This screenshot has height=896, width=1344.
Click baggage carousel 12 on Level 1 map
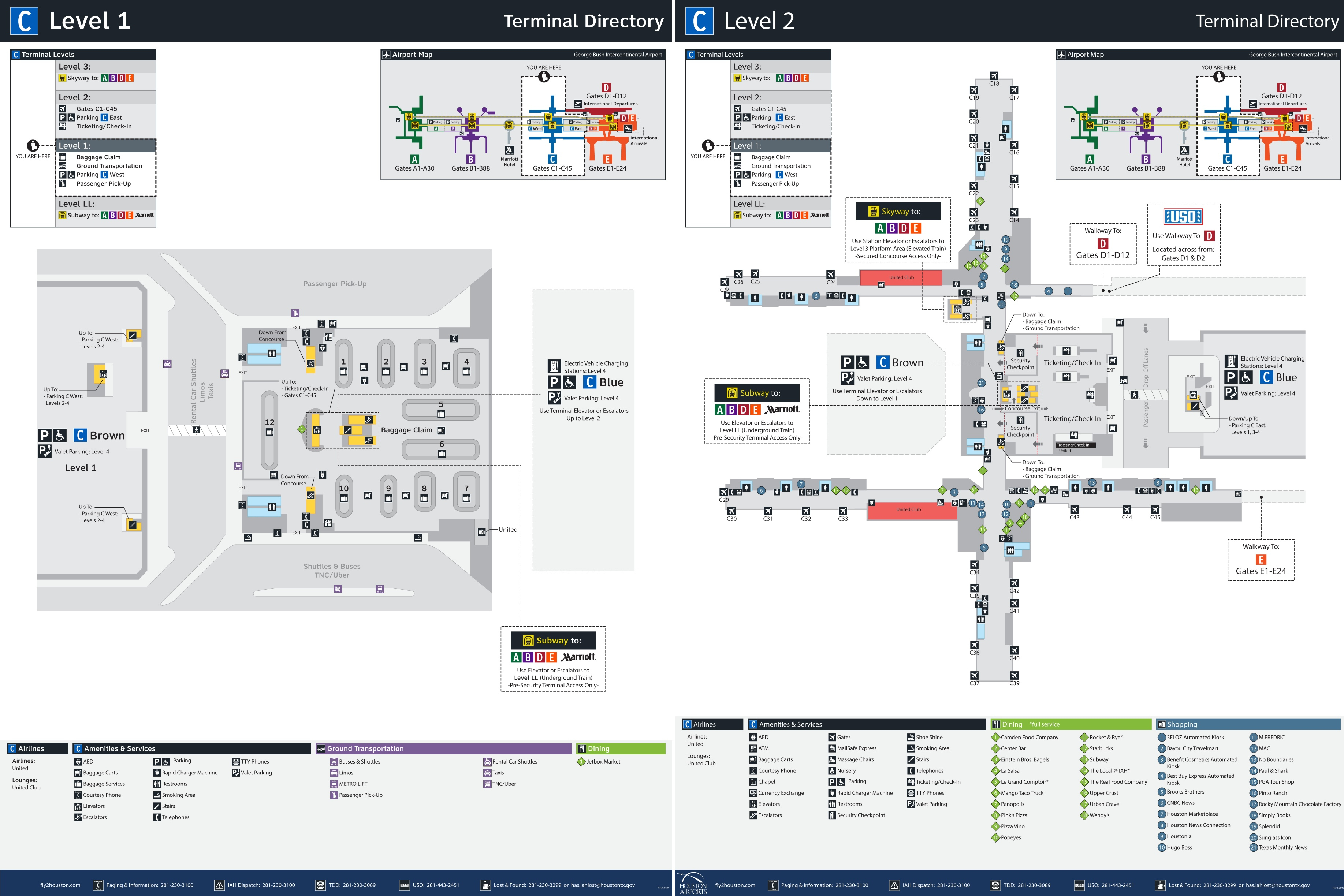click(269, 427)
